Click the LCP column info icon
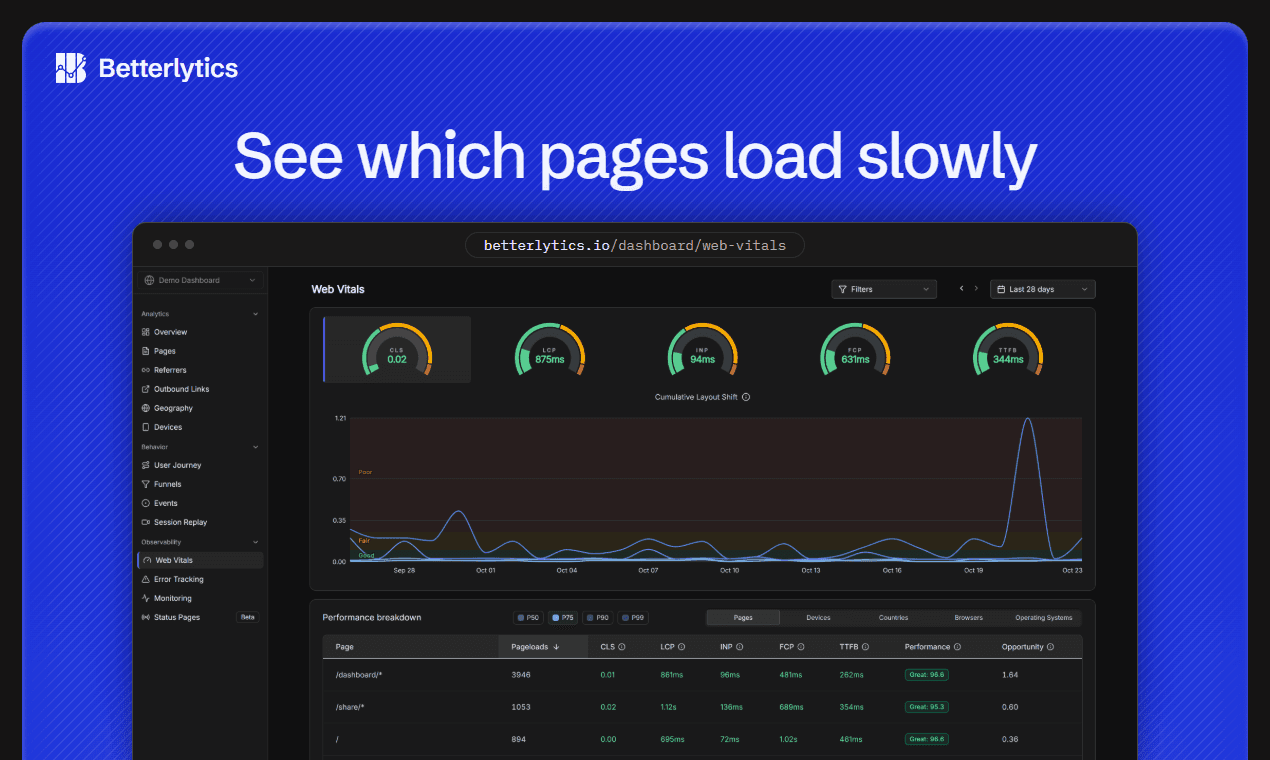The image size is (1270, 760). pos(682,647)
